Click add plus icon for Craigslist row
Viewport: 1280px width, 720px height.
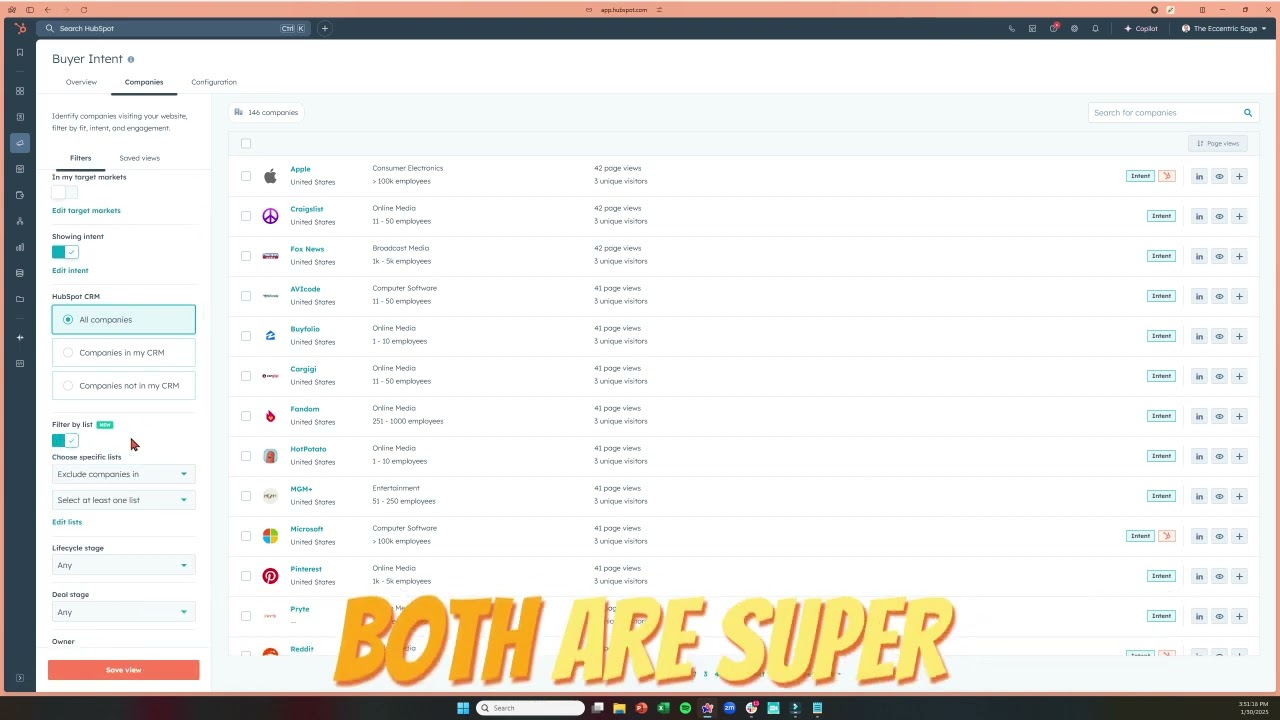coord(1239,216)
